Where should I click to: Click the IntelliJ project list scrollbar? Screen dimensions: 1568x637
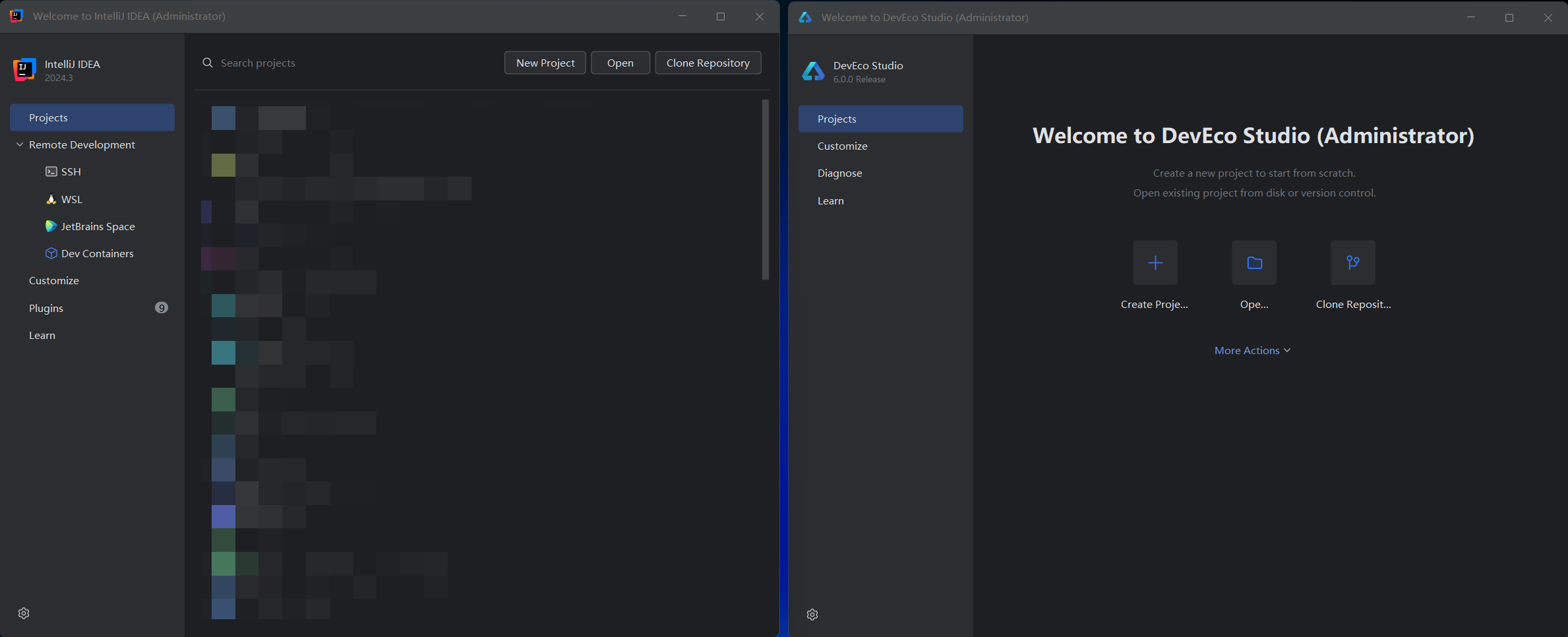pos(766,189)
